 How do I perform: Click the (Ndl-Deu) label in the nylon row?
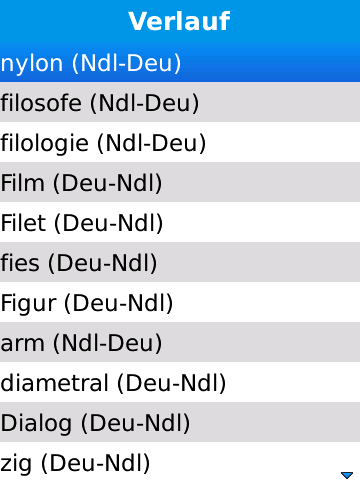(127, 63)
